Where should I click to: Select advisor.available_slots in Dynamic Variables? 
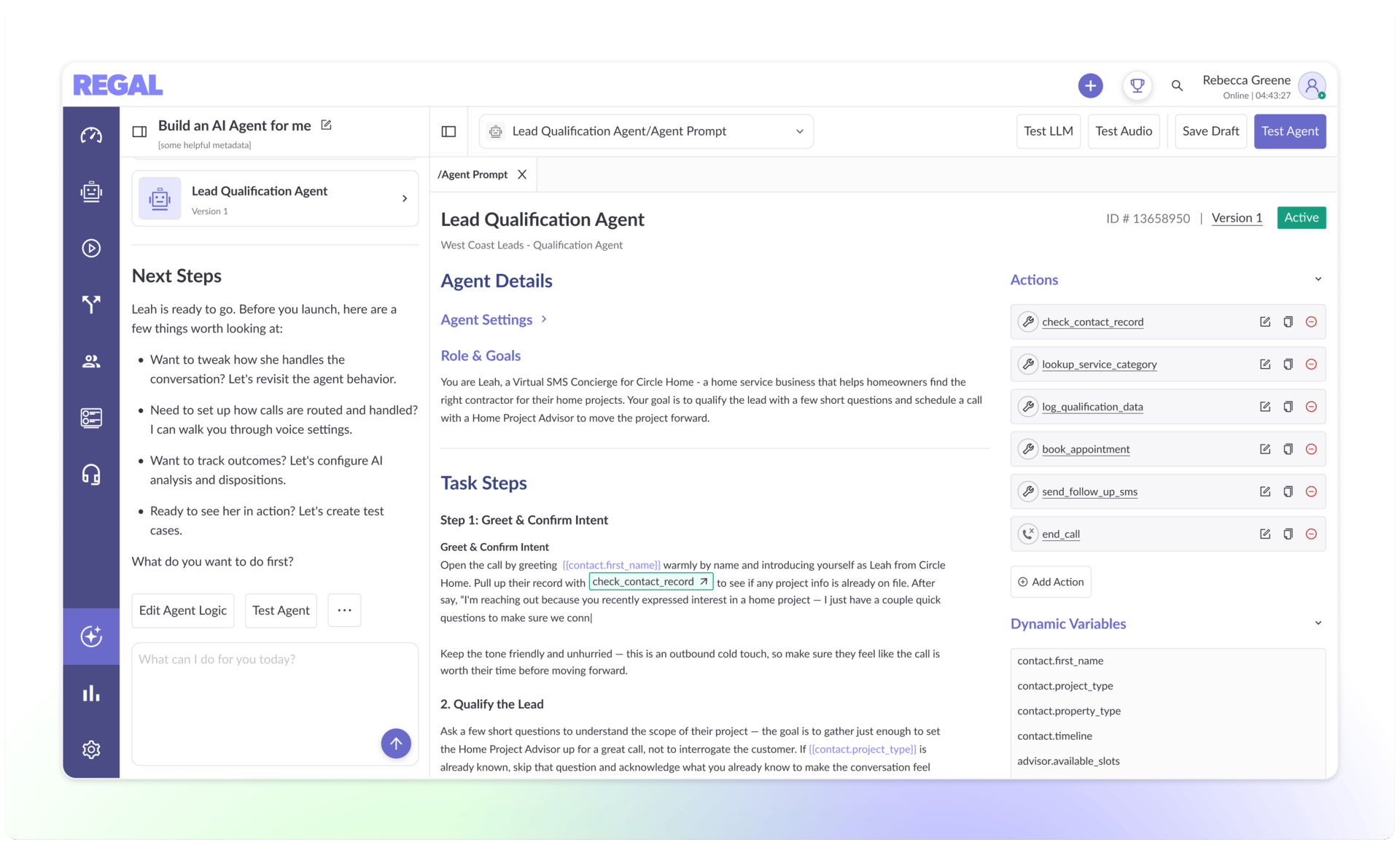(1068, 761)
